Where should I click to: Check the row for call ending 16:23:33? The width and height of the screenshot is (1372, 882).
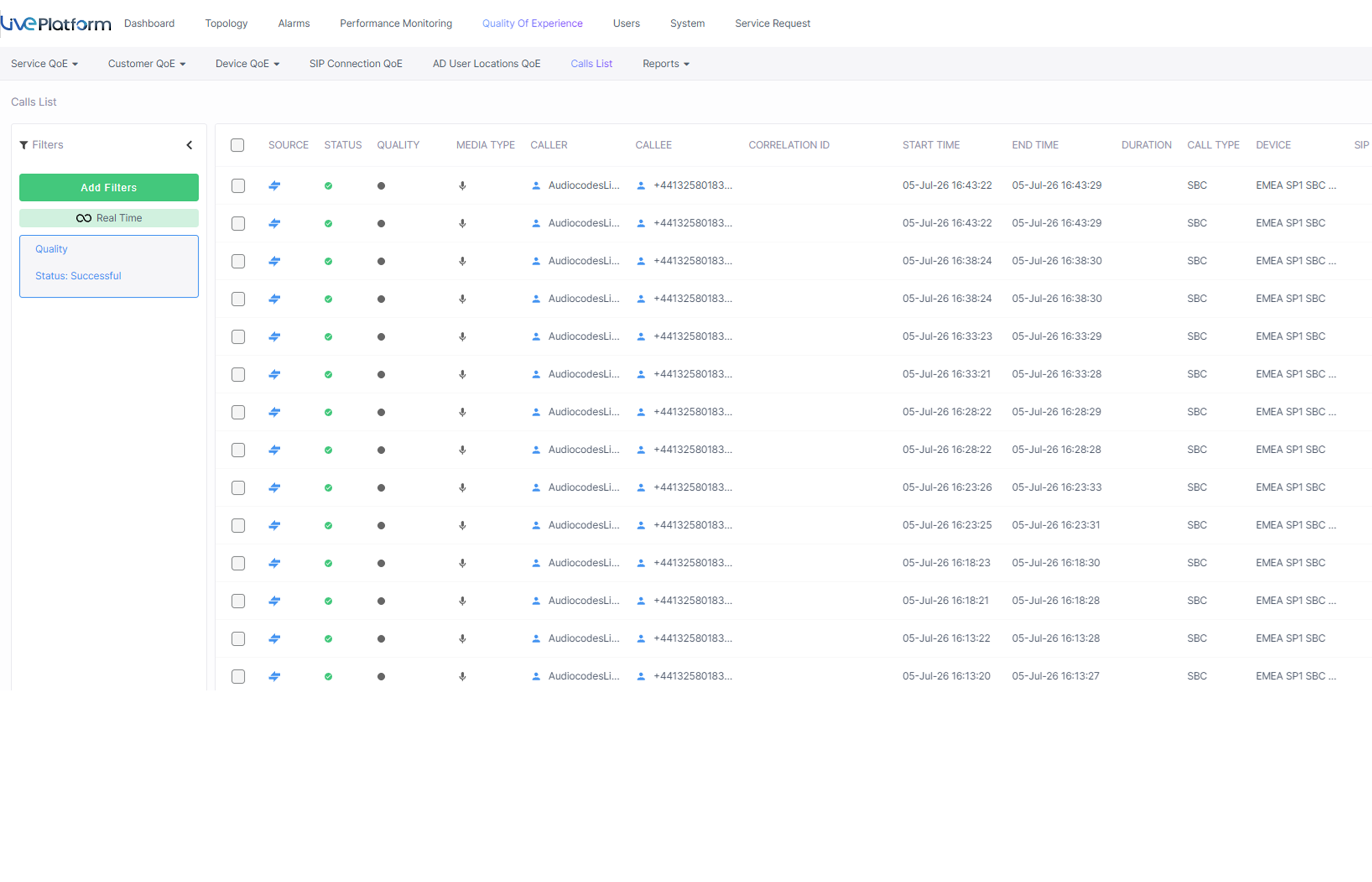click(x=238, y=489)
